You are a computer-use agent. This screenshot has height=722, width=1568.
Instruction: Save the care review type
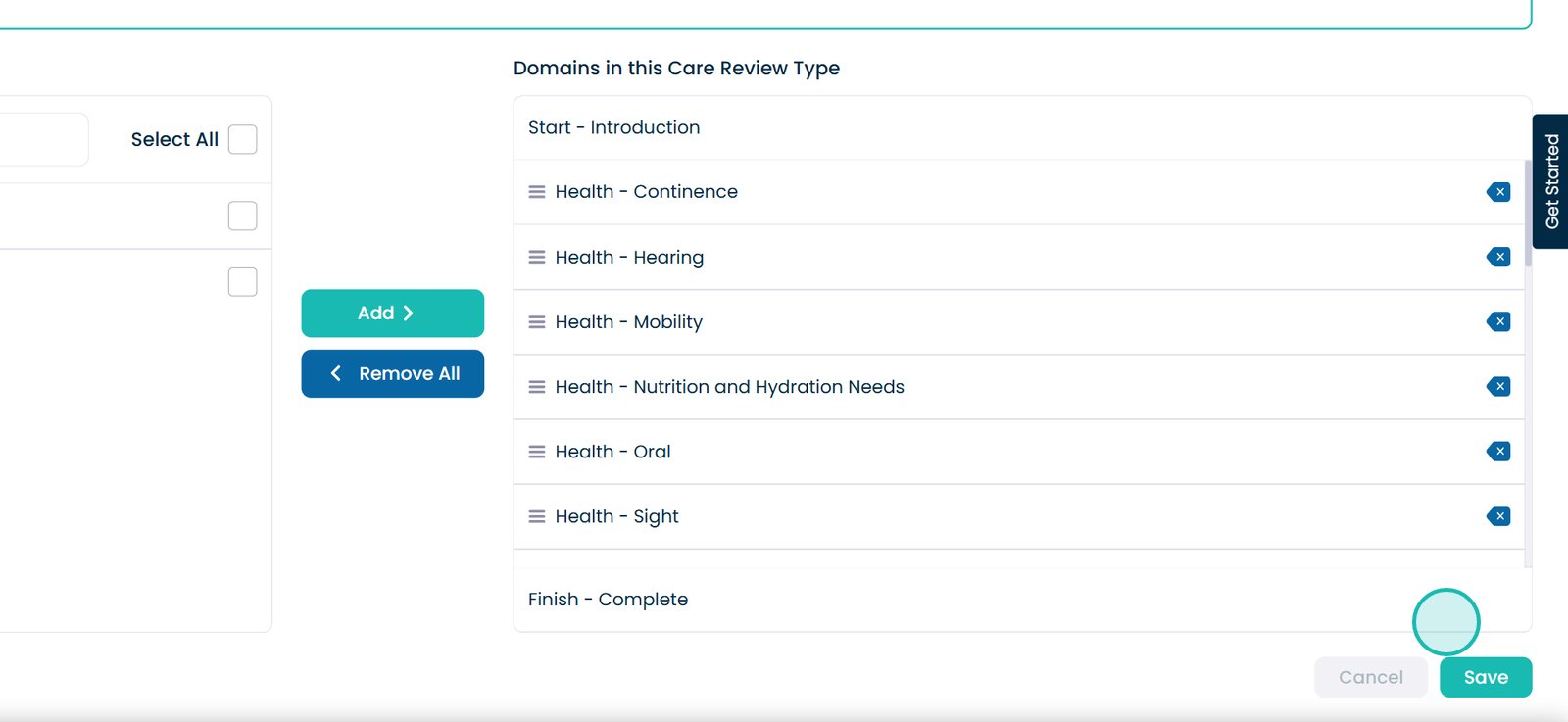pos(1485,677)
